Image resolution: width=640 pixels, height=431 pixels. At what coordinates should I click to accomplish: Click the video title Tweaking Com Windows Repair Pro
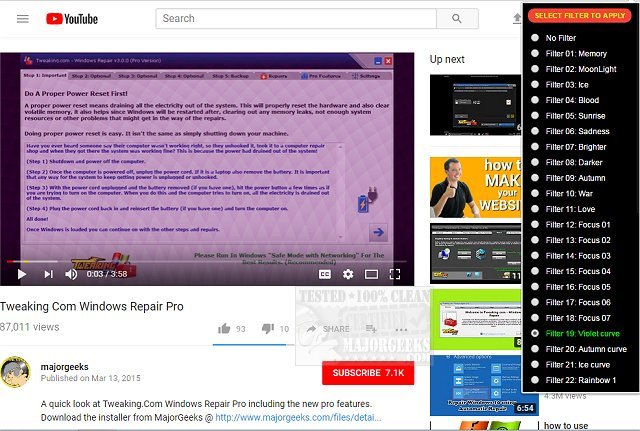[91, 306]
